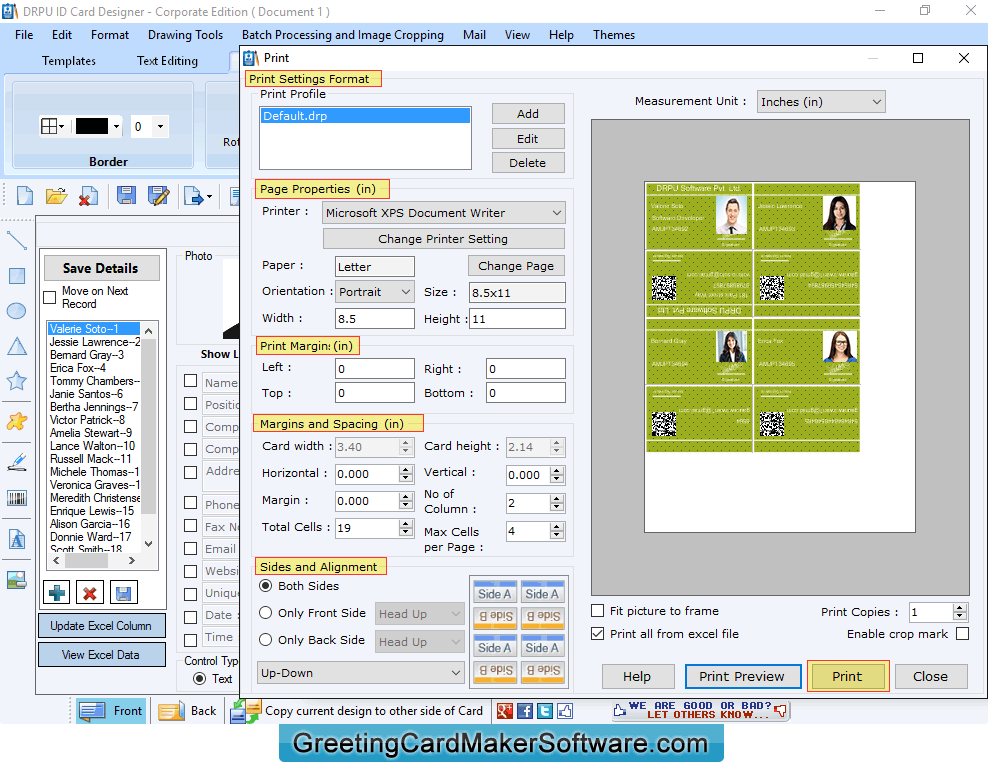Image resolution: width=988 pixels, height=762 pixels.
Task: Click the thumbs-up like icon
Action: coord(565,711)
